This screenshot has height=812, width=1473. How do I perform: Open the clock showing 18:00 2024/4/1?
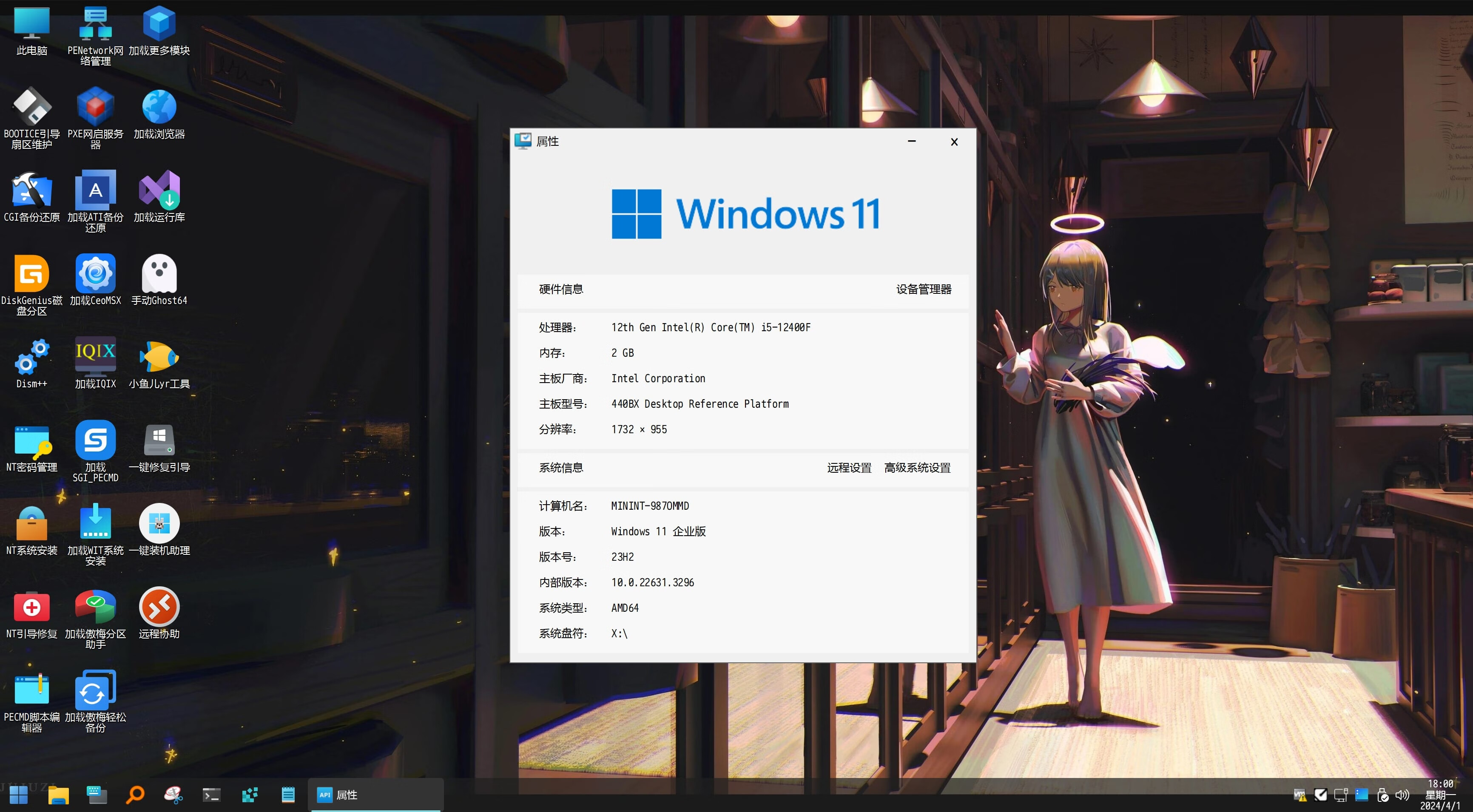point(1440,795)
